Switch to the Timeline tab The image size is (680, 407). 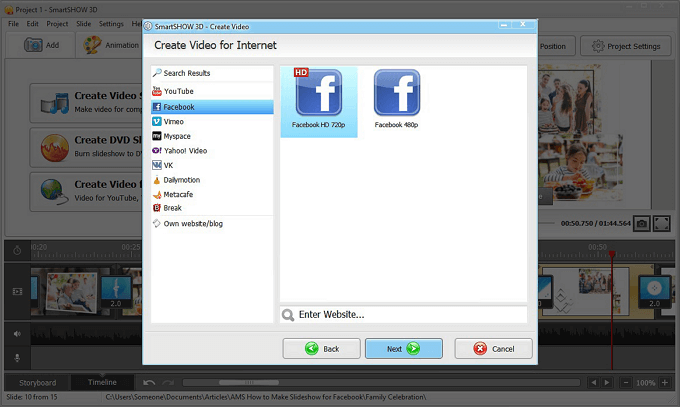pyautogui.click(x=102, y=382)
